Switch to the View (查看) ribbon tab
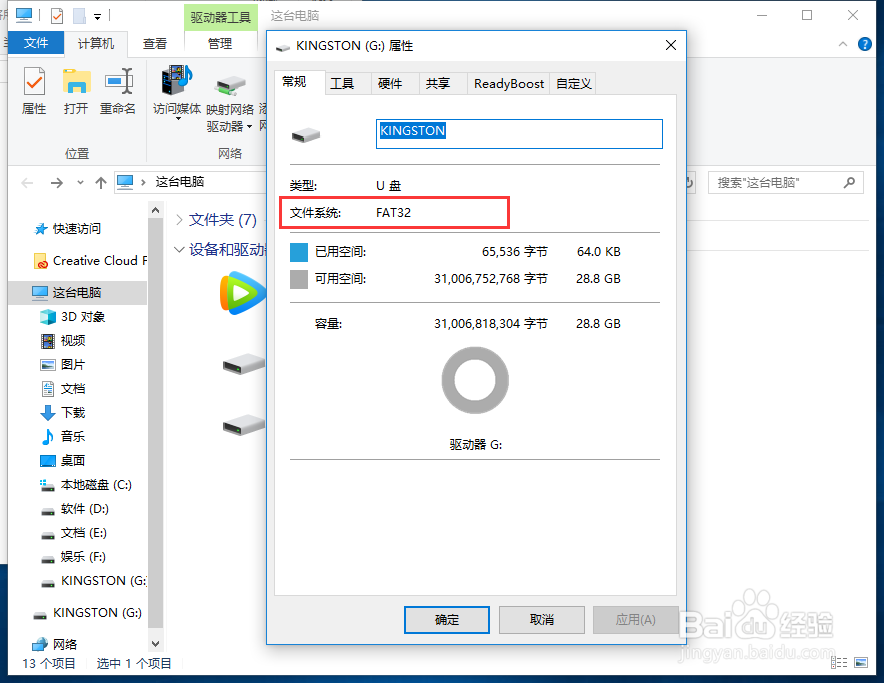Viewport: 884px width, 683px height. pyautogui.click(x=155, y=43)
